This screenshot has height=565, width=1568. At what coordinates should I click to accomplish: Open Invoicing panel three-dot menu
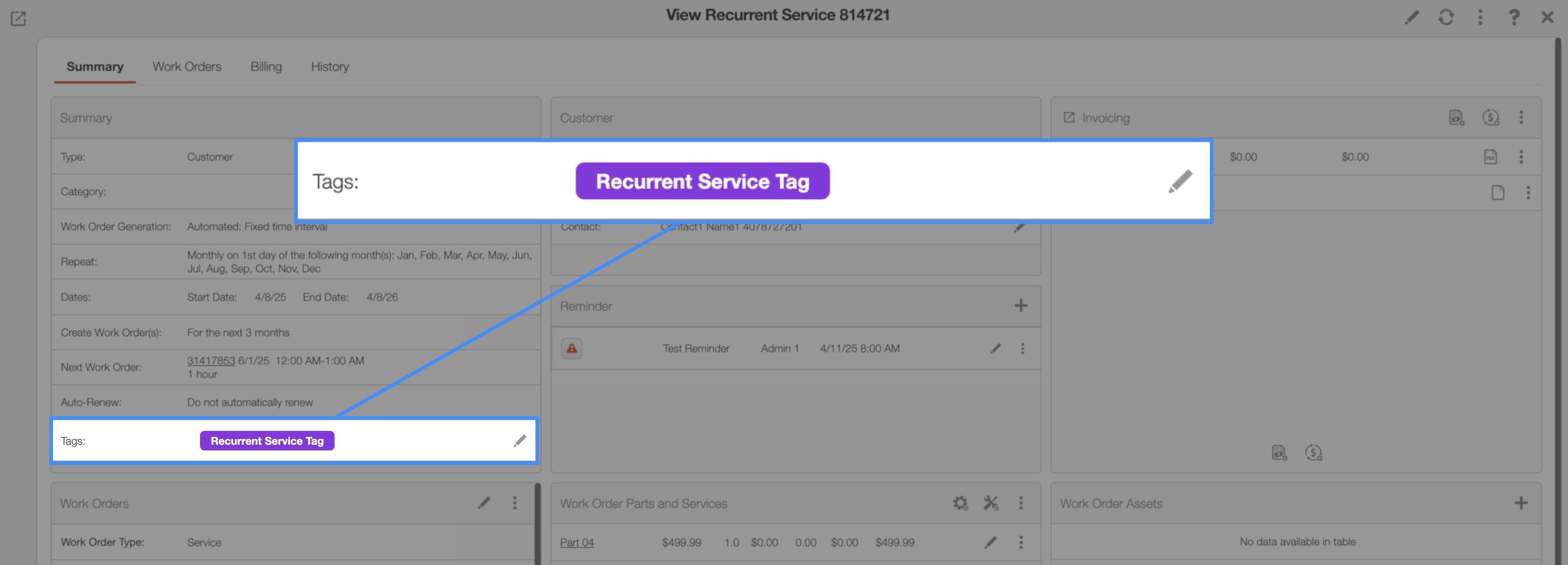click(x=1520, y=117)
